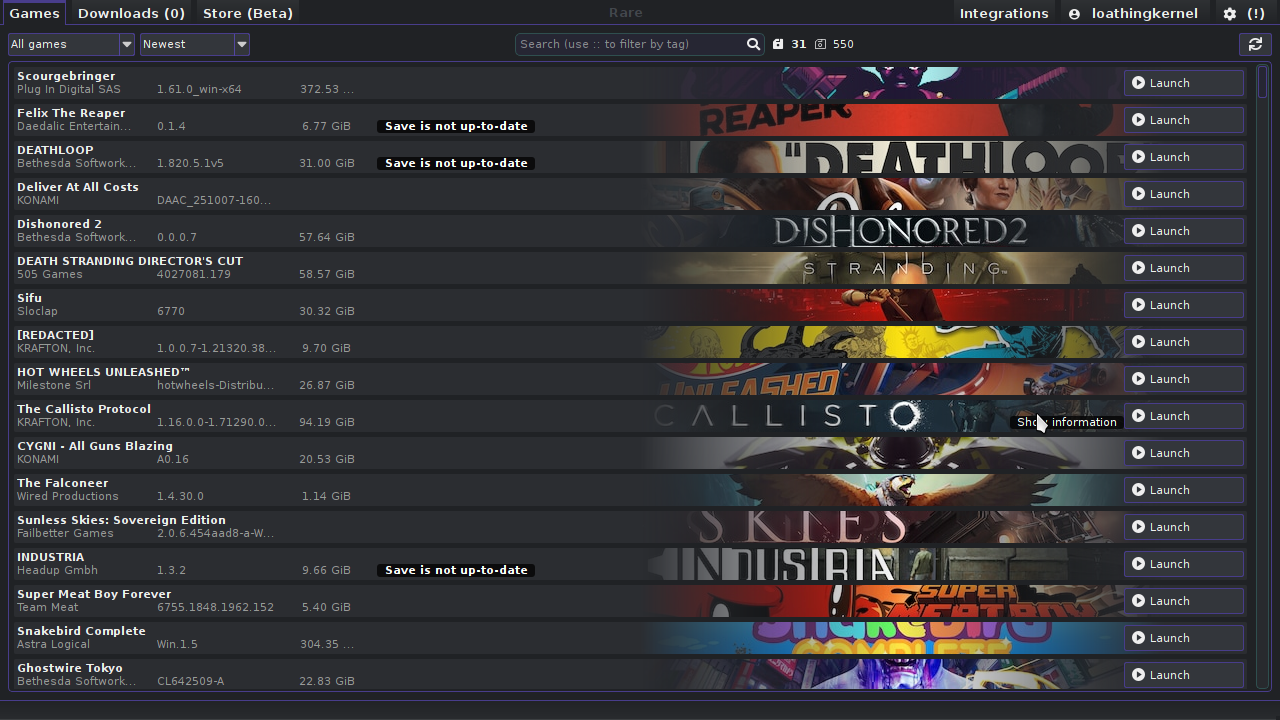
Task: Launch Felix The Reaper
Action: pyautogui.click(x=1184, y=120)
